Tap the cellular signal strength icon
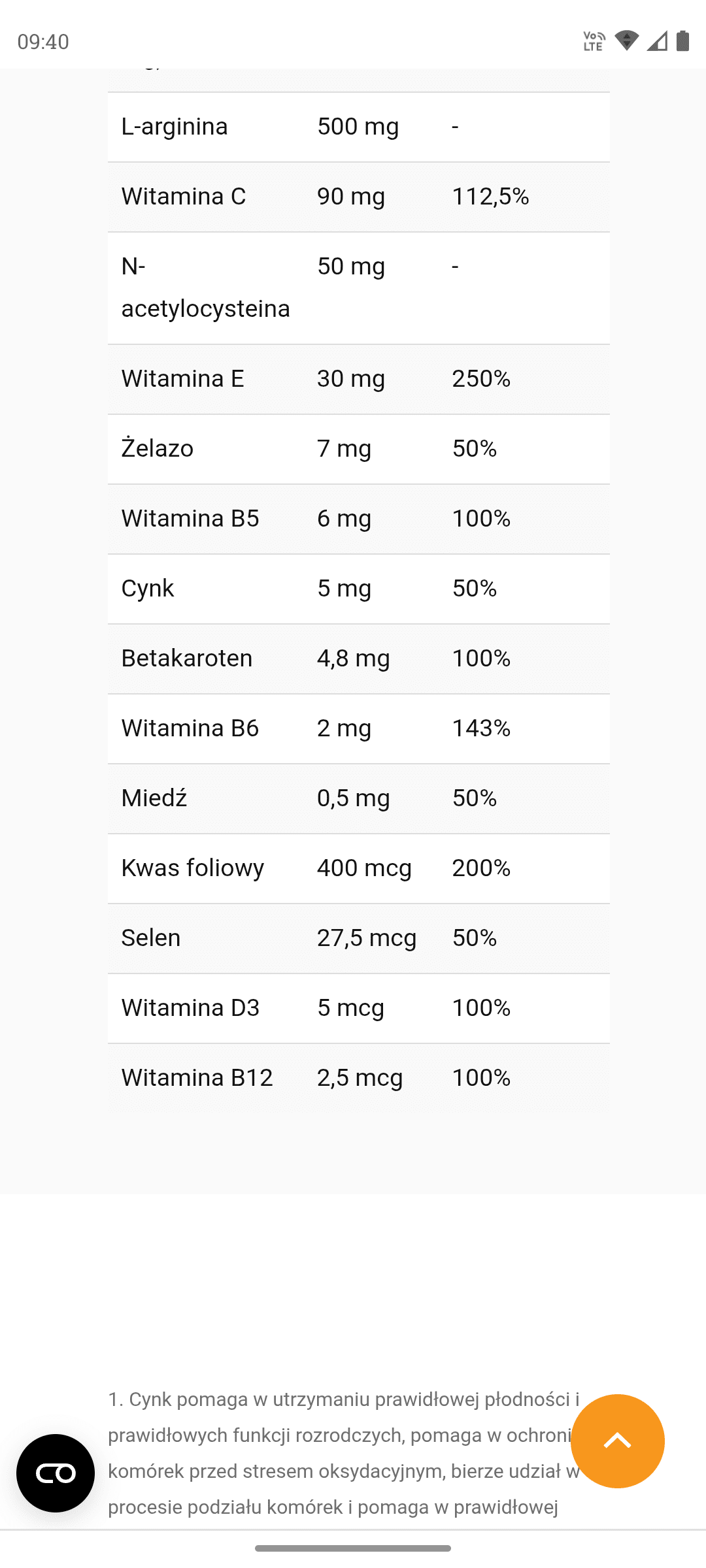 (657, 41)
